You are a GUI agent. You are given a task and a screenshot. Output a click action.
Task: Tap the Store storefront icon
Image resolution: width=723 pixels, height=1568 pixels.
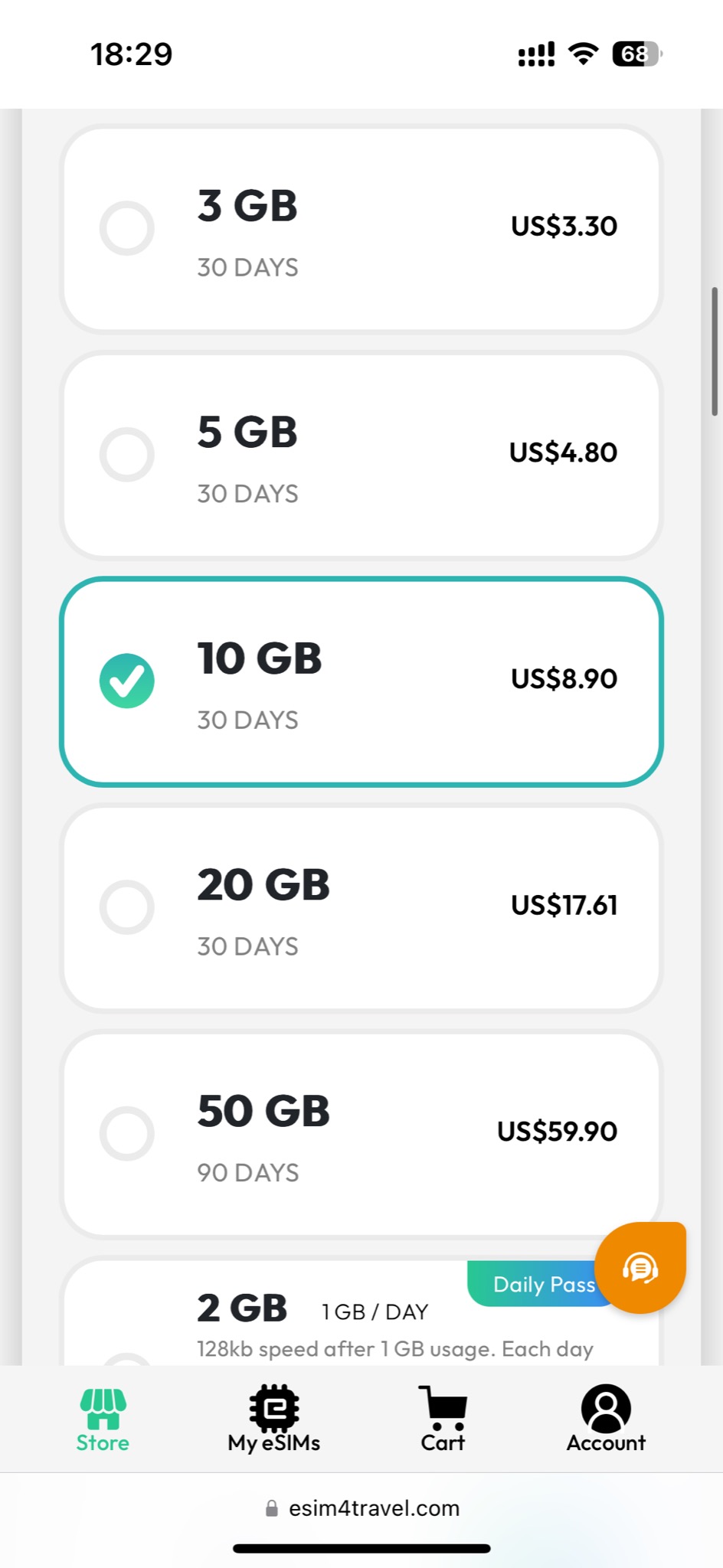pyautogui.click(x=103, y=1408)
